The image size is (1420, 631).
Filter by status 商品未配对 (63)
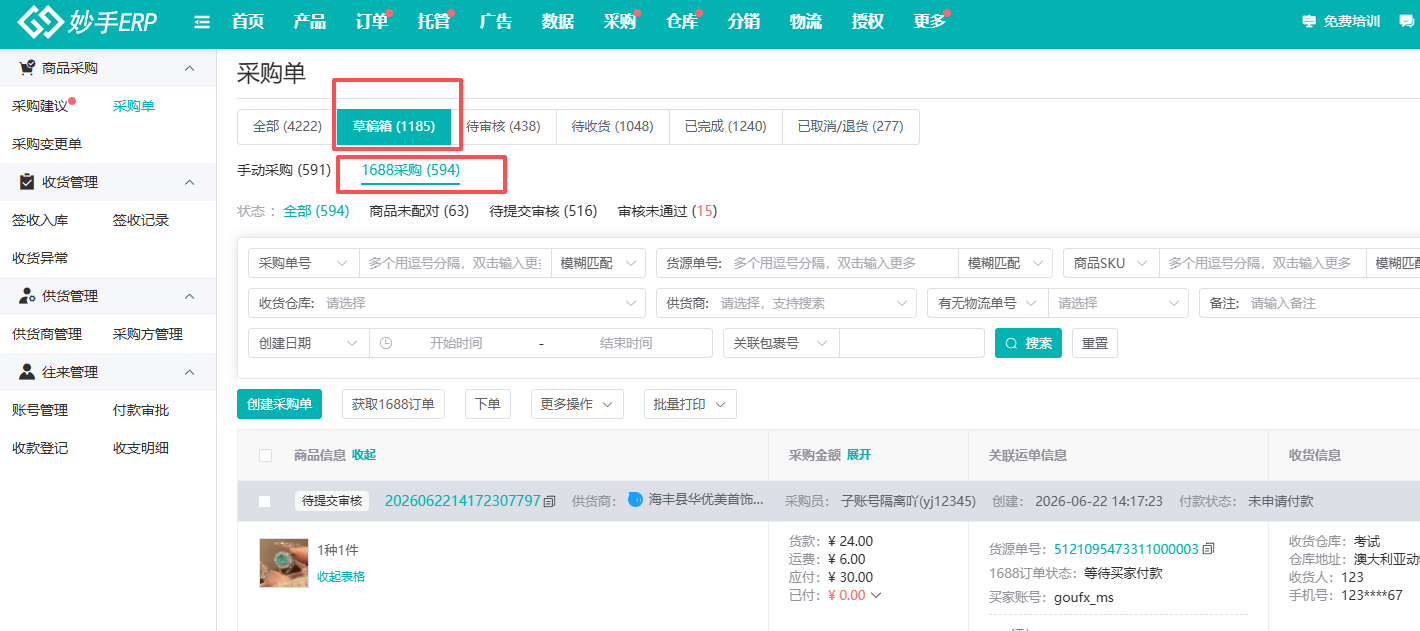[419, 211]
